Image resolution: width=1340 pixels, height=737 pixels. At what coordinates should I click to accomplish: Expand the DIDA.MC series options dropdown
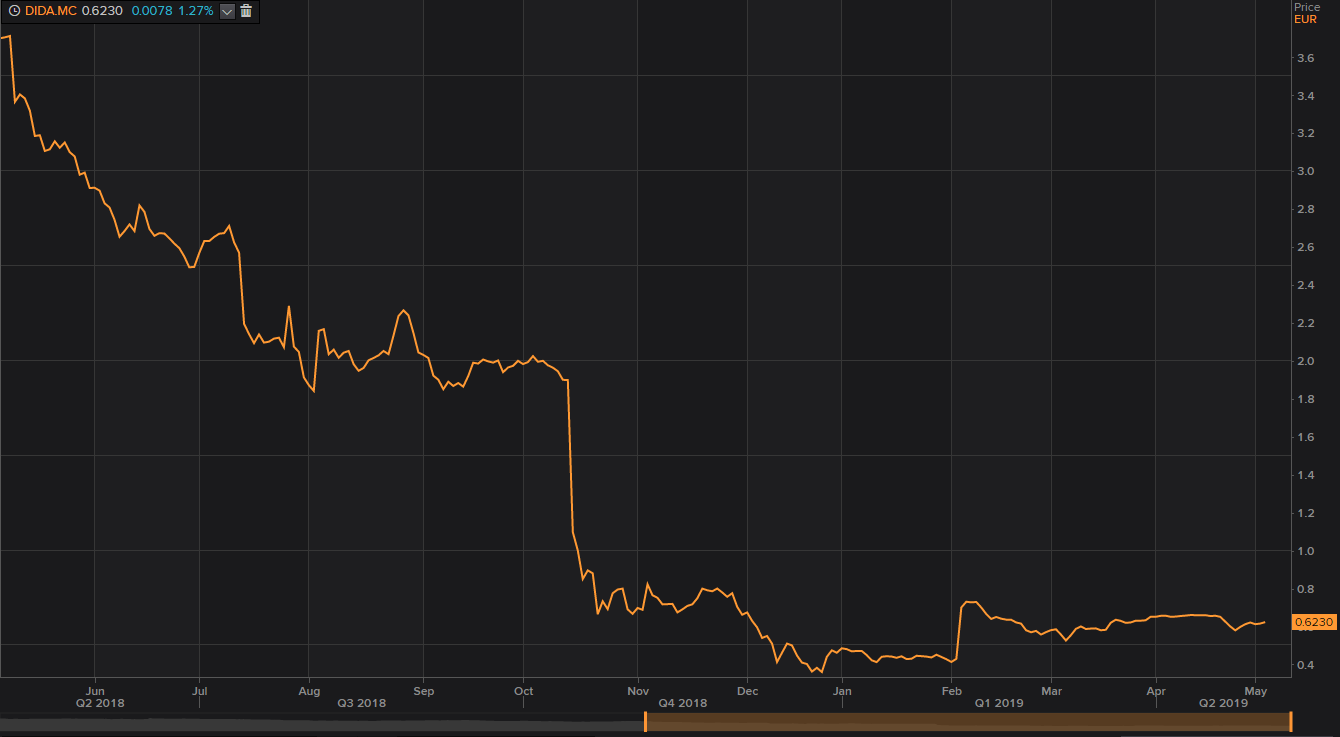[227, 11]
